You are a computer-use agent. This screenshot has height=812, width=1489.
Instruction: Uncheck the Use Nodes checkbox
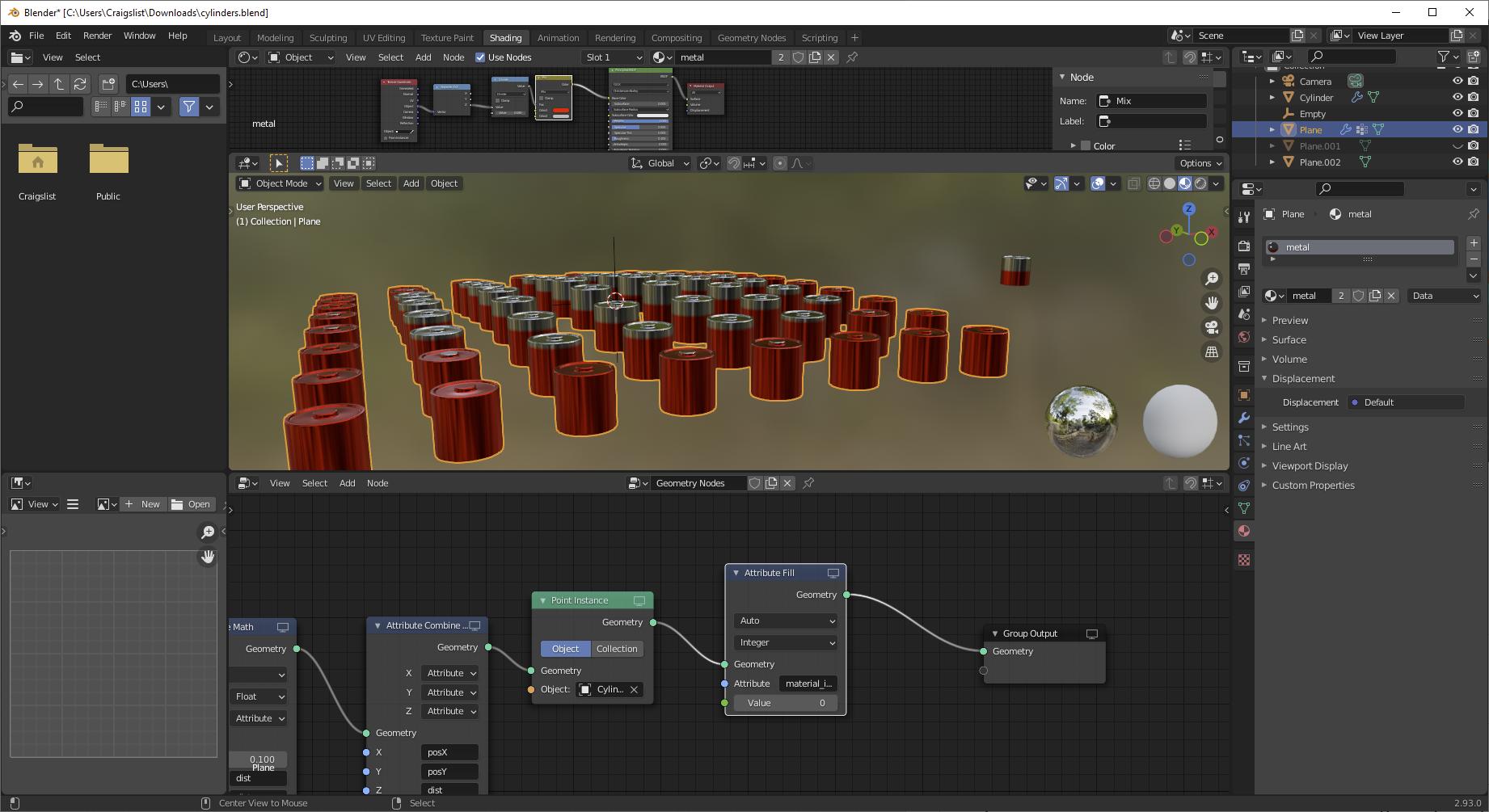point(480,57)
